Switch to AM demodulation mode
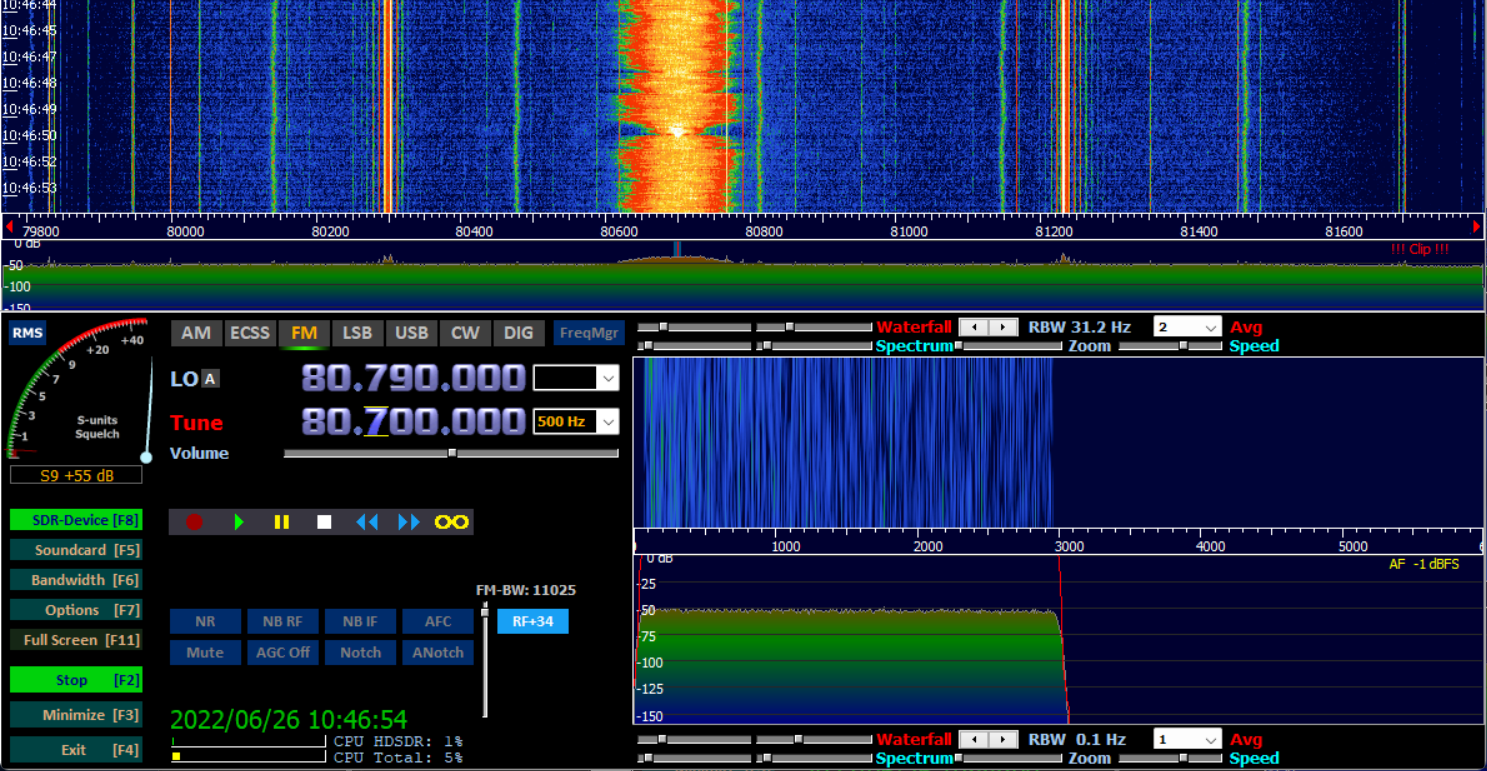 [x=196, y=333]
